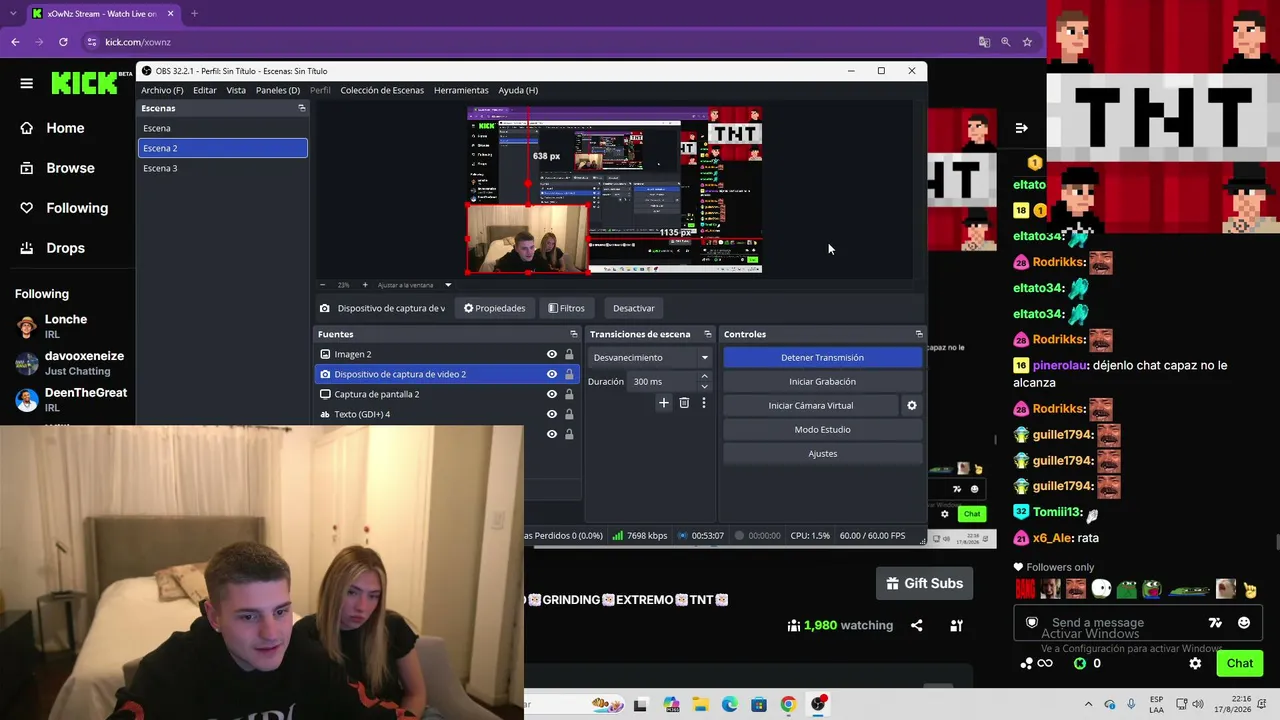The width and height of the screenshot is (1280, 720).
Task: Hide Dispositivo de captura de video 2
Action: point(551,374)
